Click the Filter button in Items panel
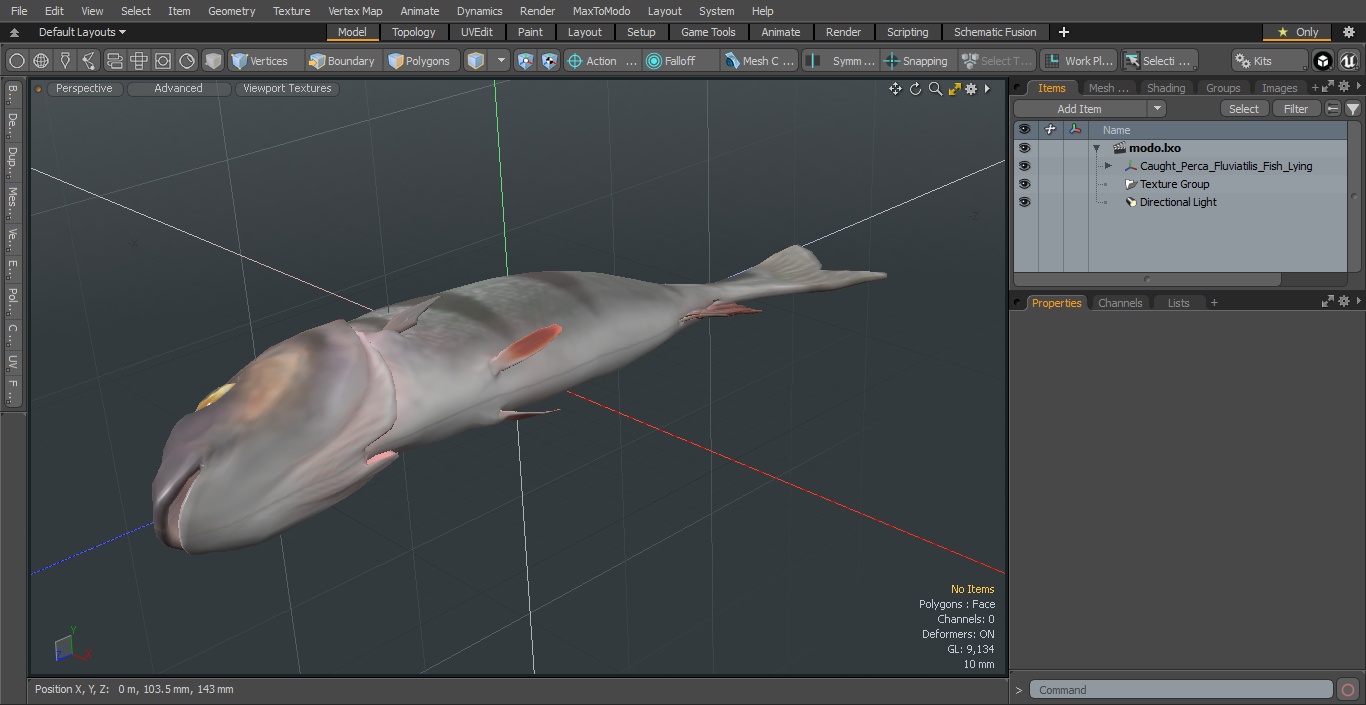The image size is (1366, 705). (x=1296, y=109)
